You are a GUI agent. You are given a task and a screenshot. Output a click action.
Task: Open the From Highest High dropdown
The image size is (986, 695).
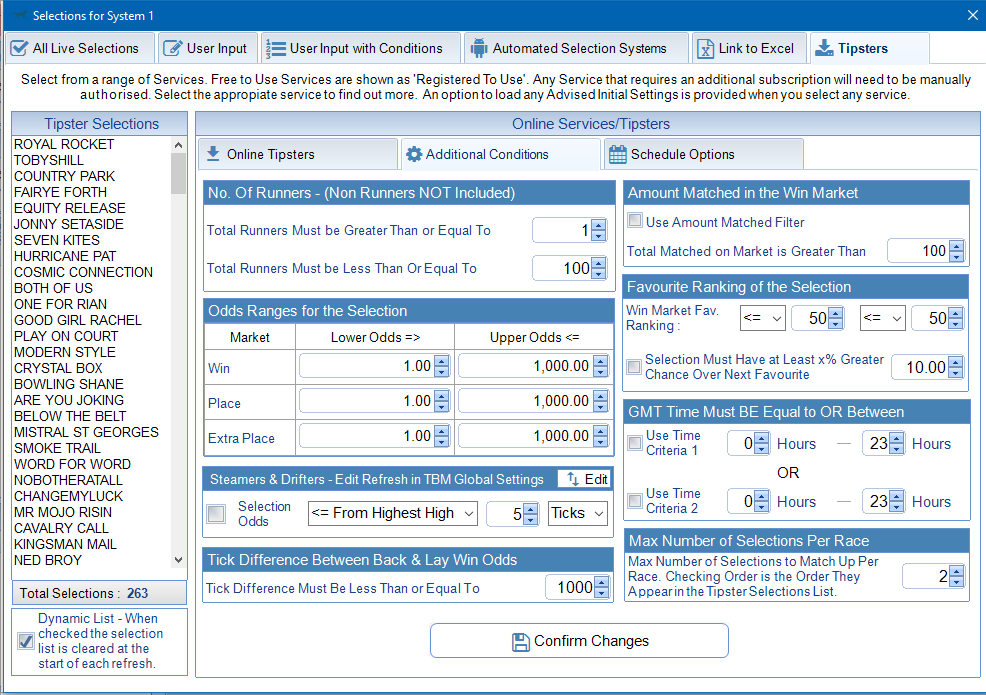click(x=393, y=513)
